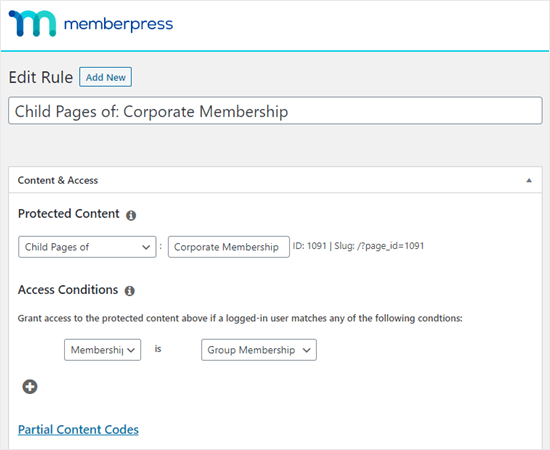Image resolution: width=550 pixels, height=450 pixels.
Task: Open the Membership condition type dropdown
Action: click(102, 350)
